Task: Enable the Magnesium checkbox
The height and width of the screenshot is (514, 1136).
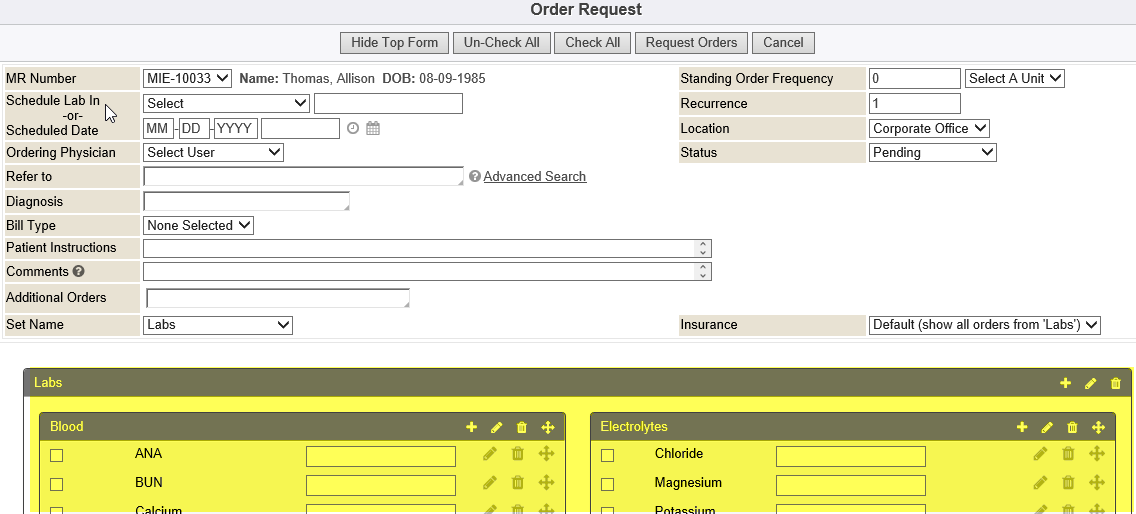Action: pos(607,485)
